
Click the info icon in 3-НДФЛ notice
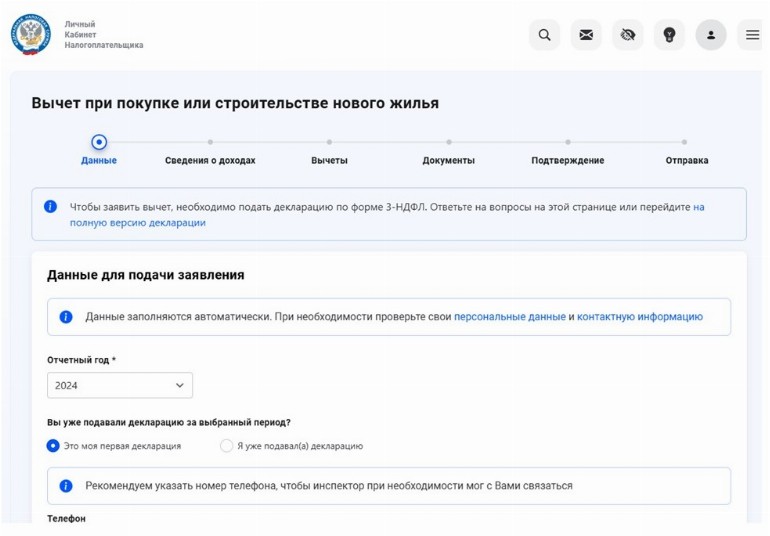50,207
